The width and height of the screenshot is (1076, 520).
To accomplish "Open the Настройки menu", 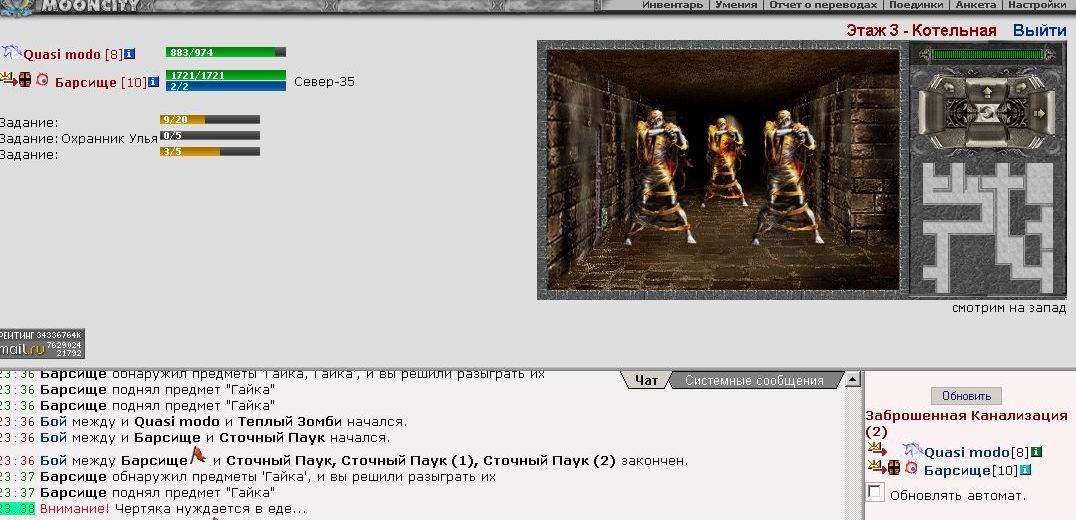I will pos(1037,5).
